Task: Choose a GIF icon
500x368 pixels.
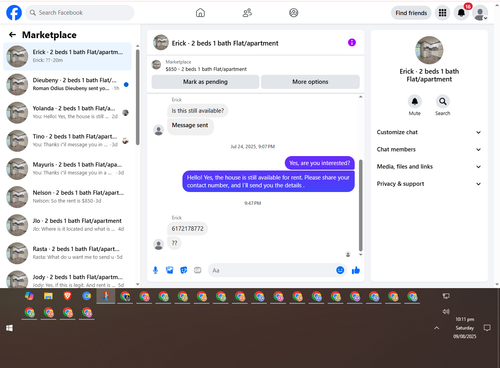Action: (198, 270)
